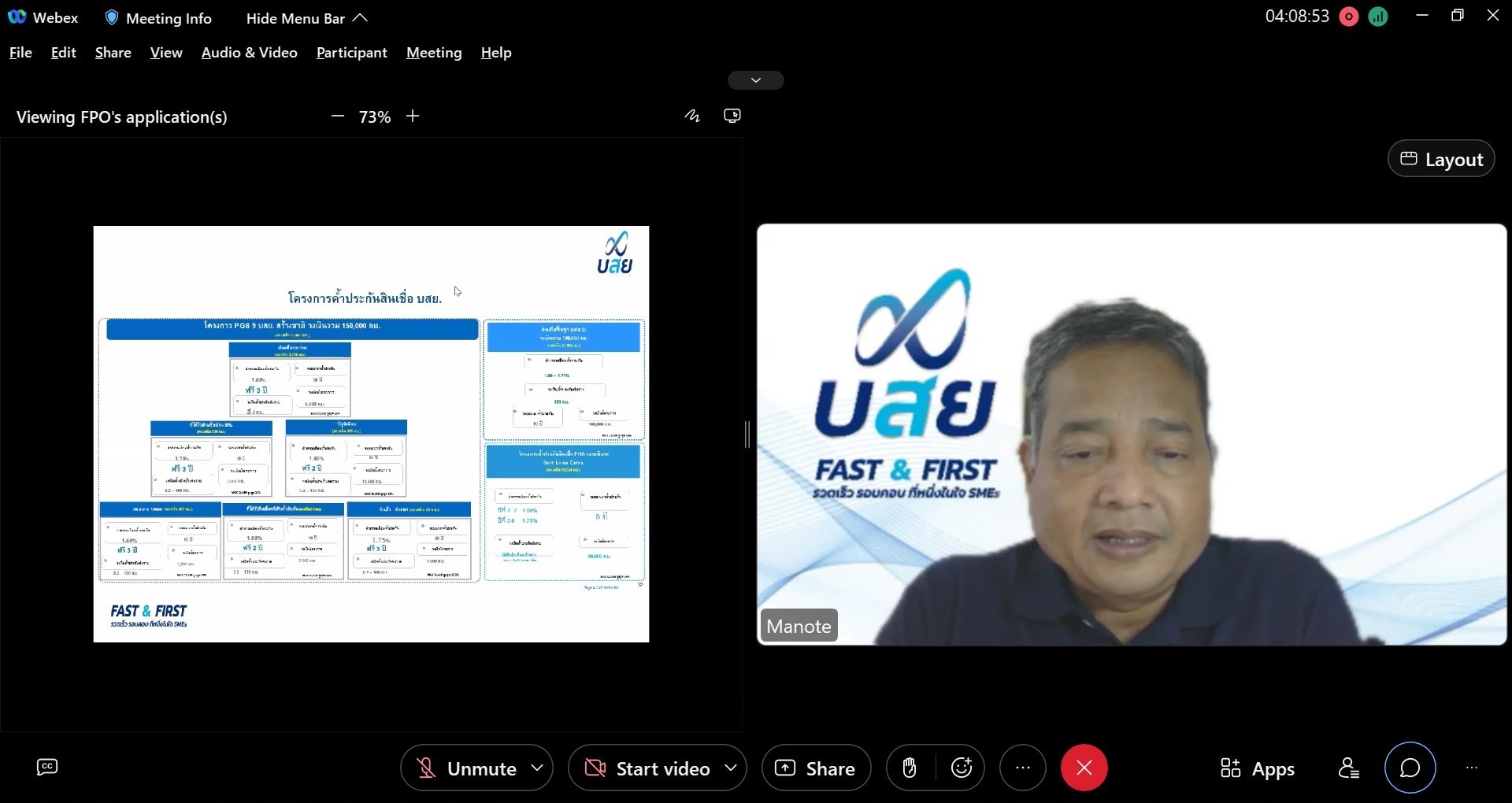Minimize the Webex window
This screenshot has width=1512, height=803.
(x=1422, y=15)
